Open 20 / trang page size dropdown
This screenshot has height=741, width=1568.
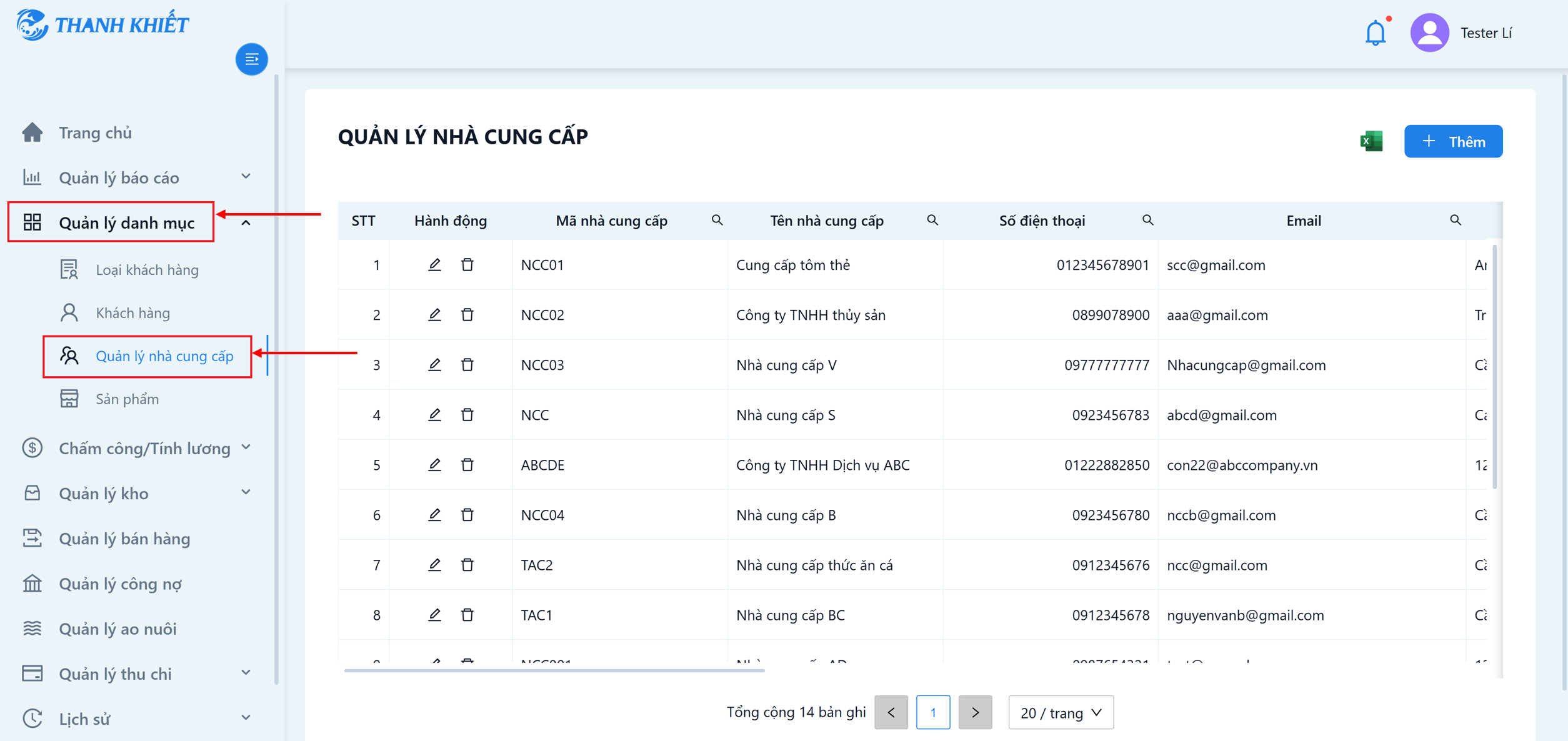(x=1061, y=712)
